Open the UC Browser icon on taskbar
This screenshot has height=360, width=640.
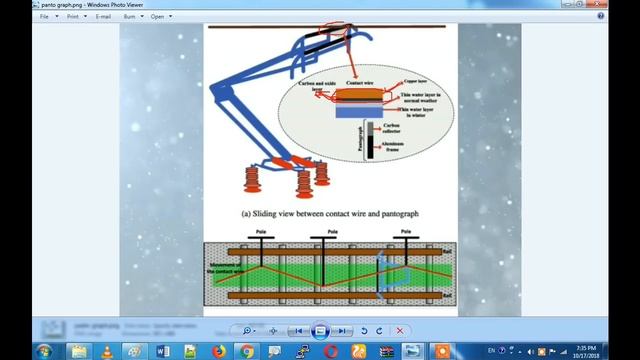coord(359,351)
